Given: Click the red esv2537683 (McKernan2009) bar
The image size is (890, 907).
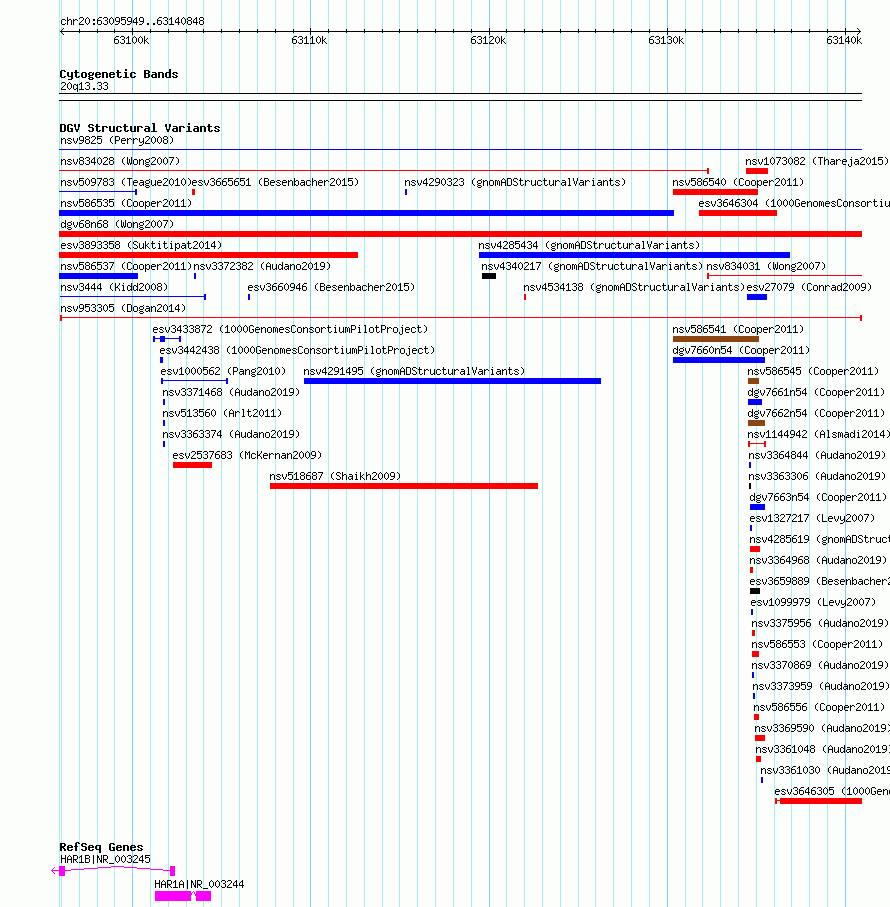Looking at the screenshot, I should (192, 465).
